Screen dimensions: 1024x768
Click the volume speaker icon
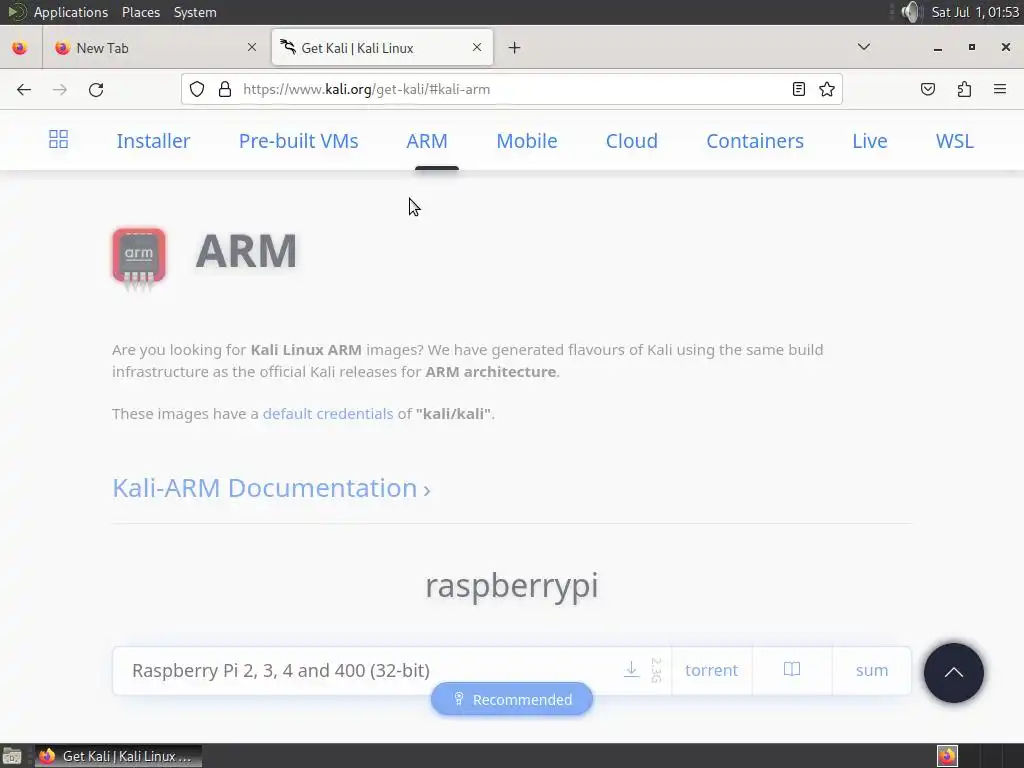coord(910,12)
